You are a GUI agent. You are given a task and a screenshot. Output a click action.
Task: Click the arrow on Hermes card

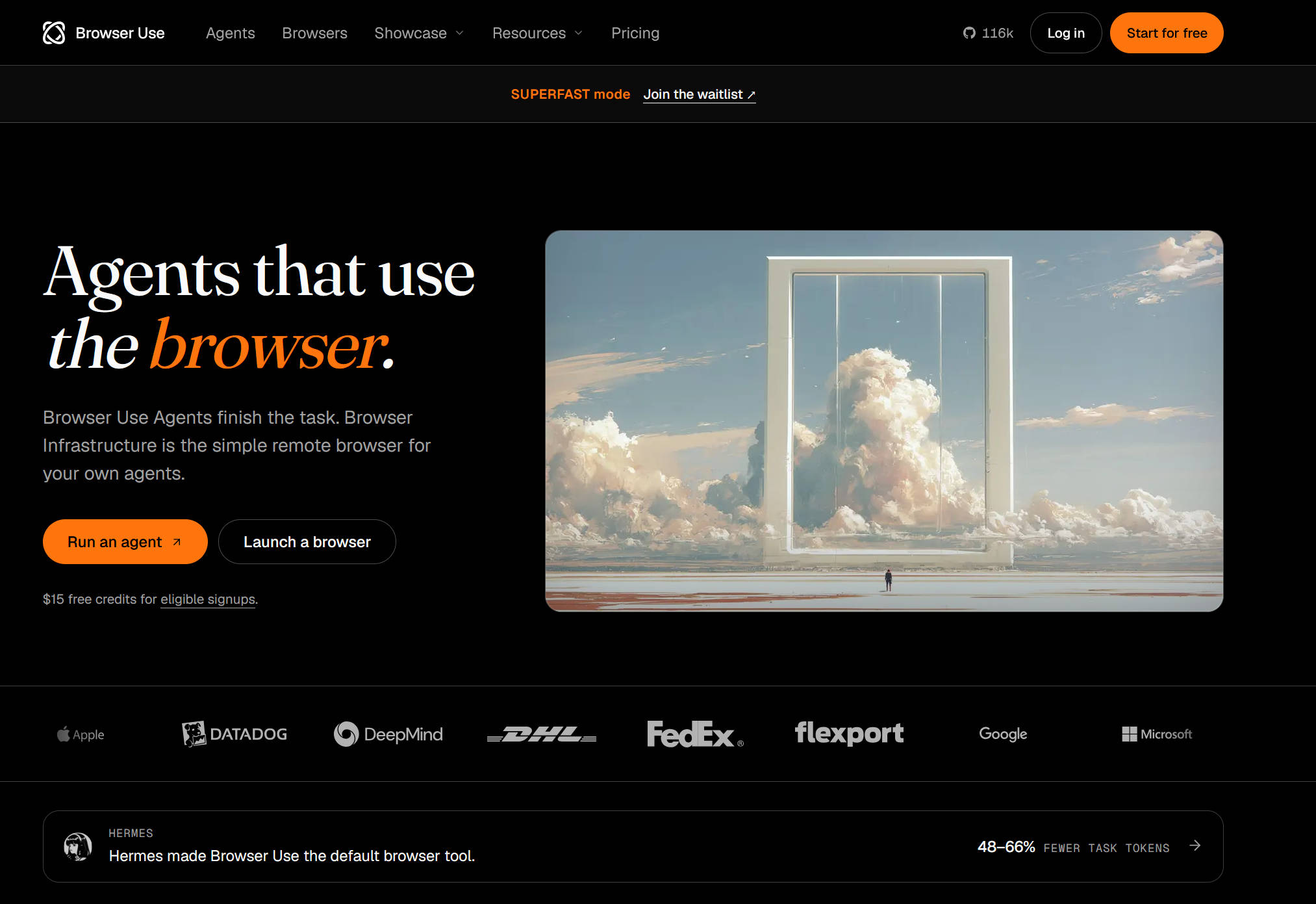click(1195, 846)
